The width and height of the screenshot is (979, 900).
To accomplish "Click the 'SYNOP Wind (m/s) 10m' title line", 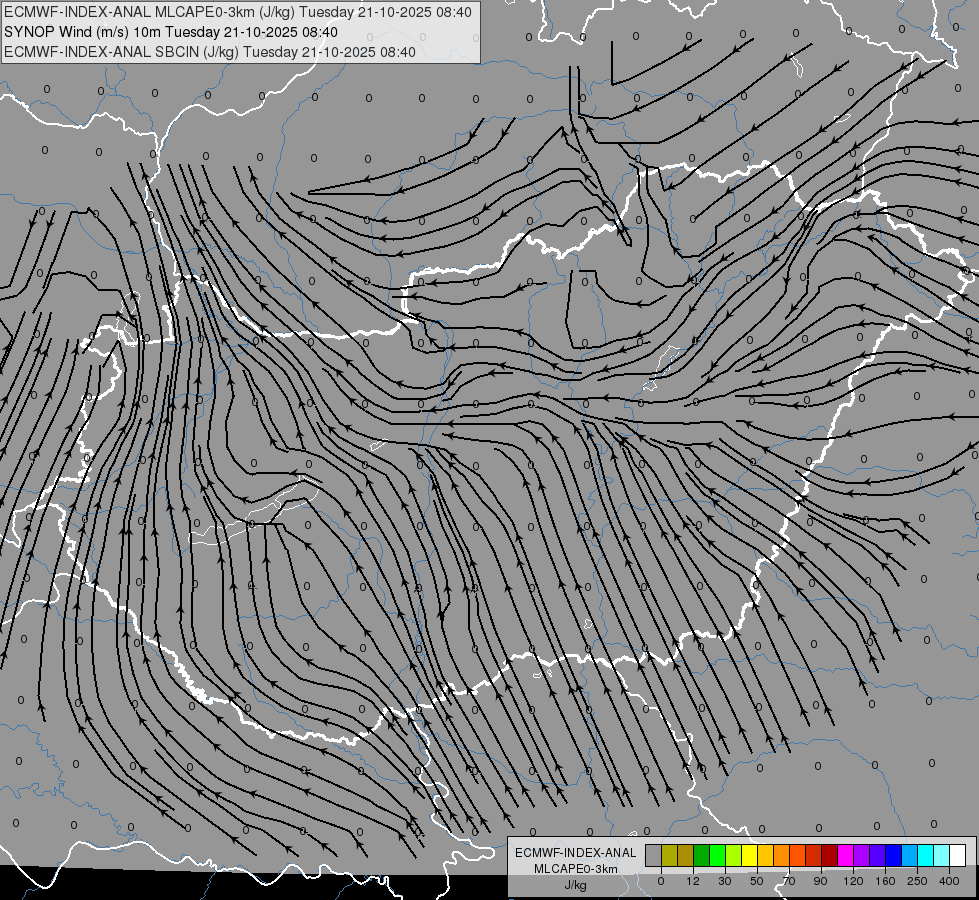I will pos(170,32).
